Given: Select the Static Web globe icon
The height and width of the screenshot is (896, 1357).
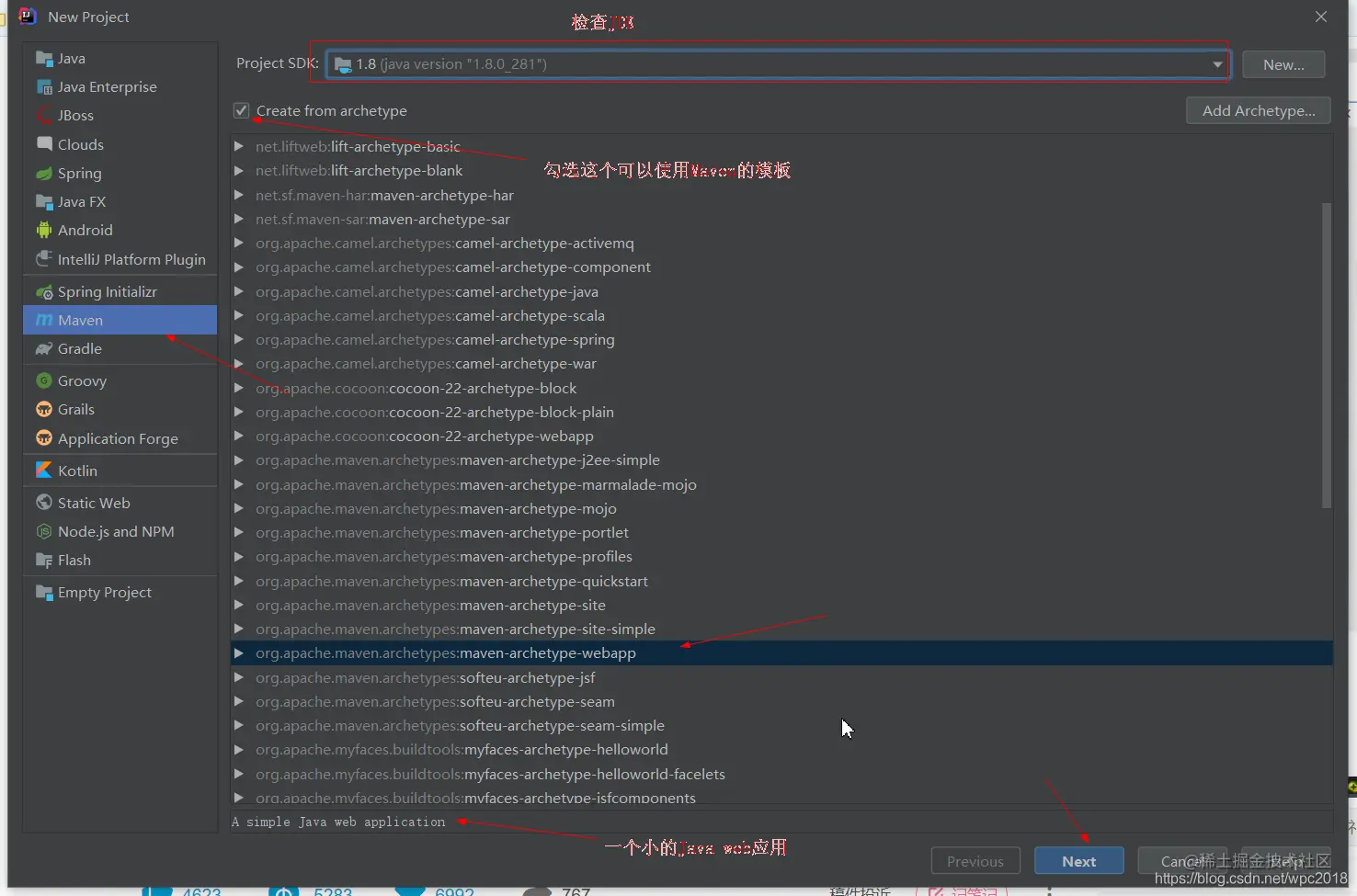Looking at the screenshot, I should (44, 503).
